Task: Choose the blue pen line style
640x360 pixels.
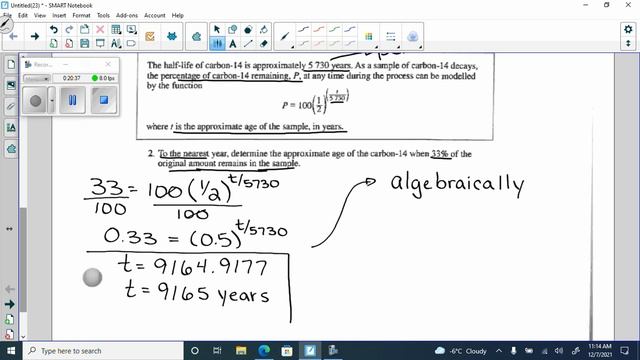Action: [x=350, y=29]
